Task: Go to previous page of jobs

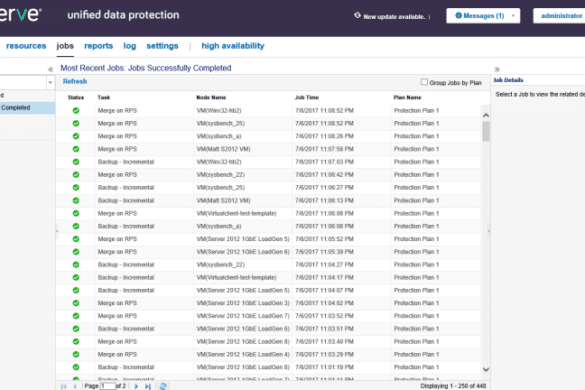Action: click(75, 386)
